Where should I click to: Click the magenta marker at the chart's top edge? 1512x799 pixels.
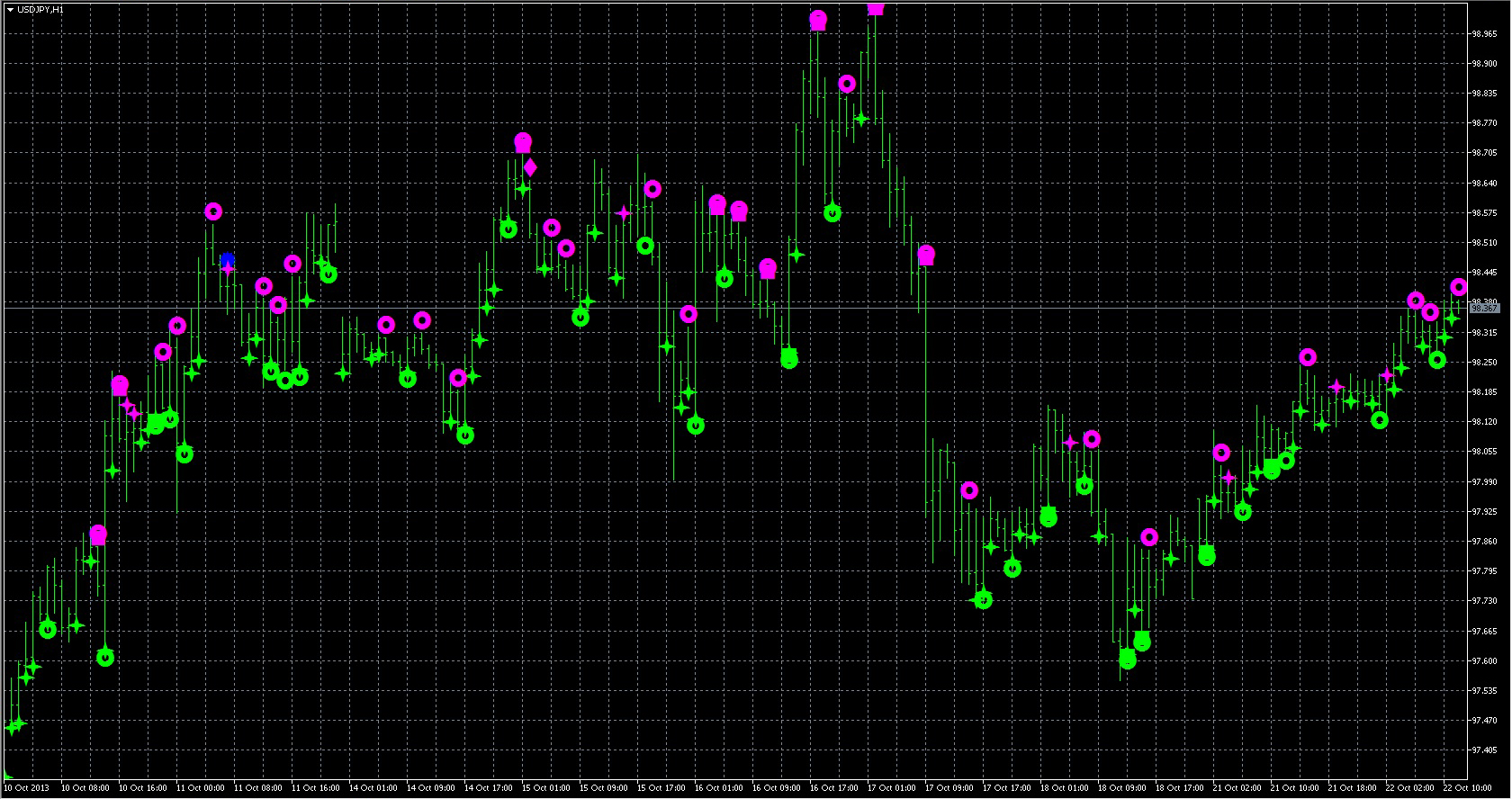(875, 8)
